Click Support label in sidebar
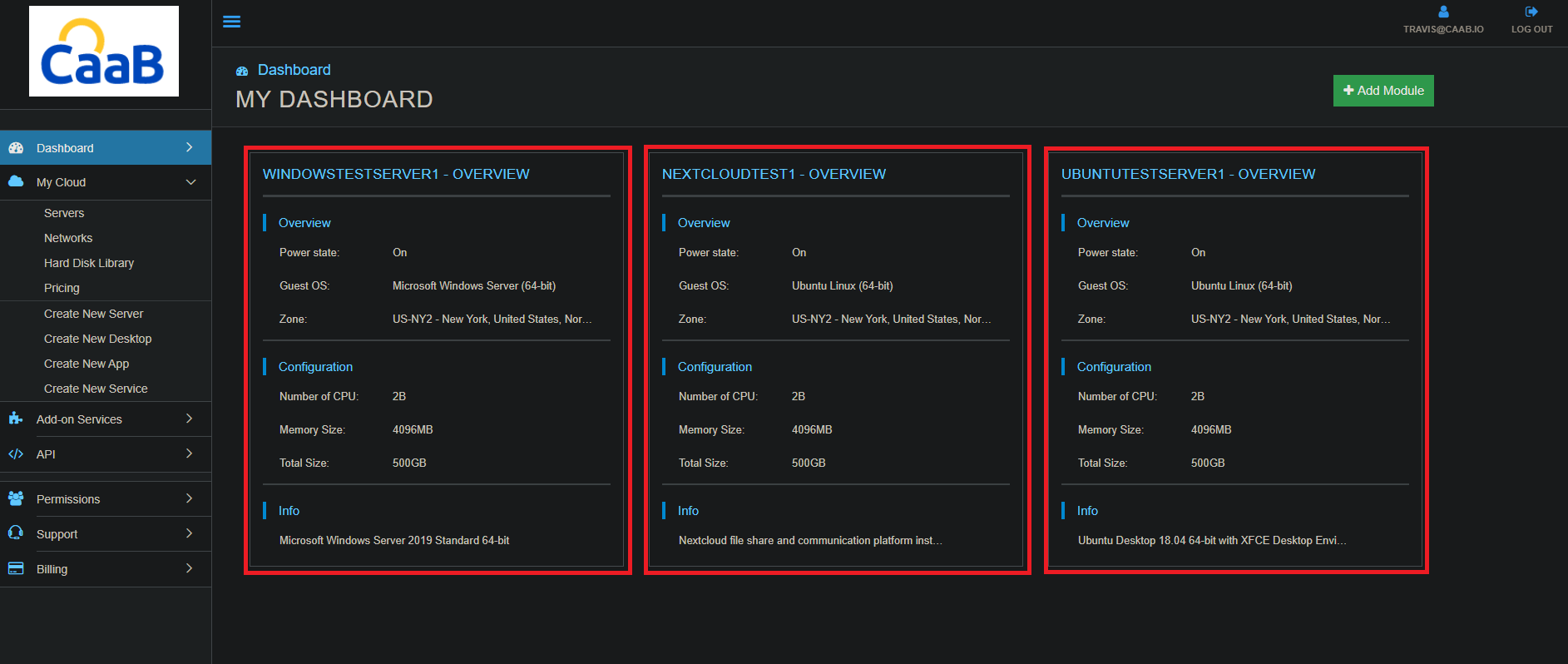 point(57,534)
